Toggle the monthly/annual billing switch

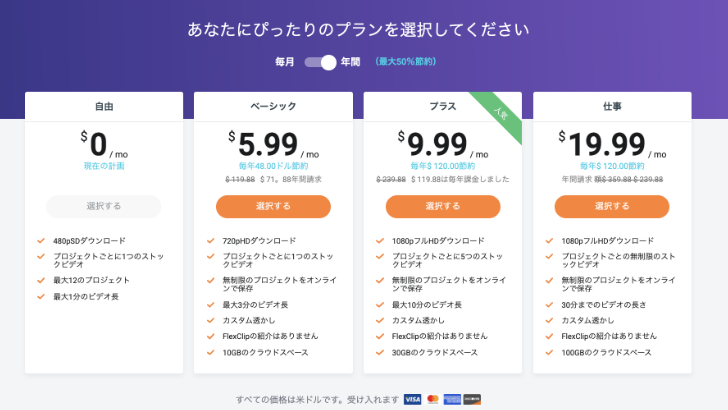320,62
